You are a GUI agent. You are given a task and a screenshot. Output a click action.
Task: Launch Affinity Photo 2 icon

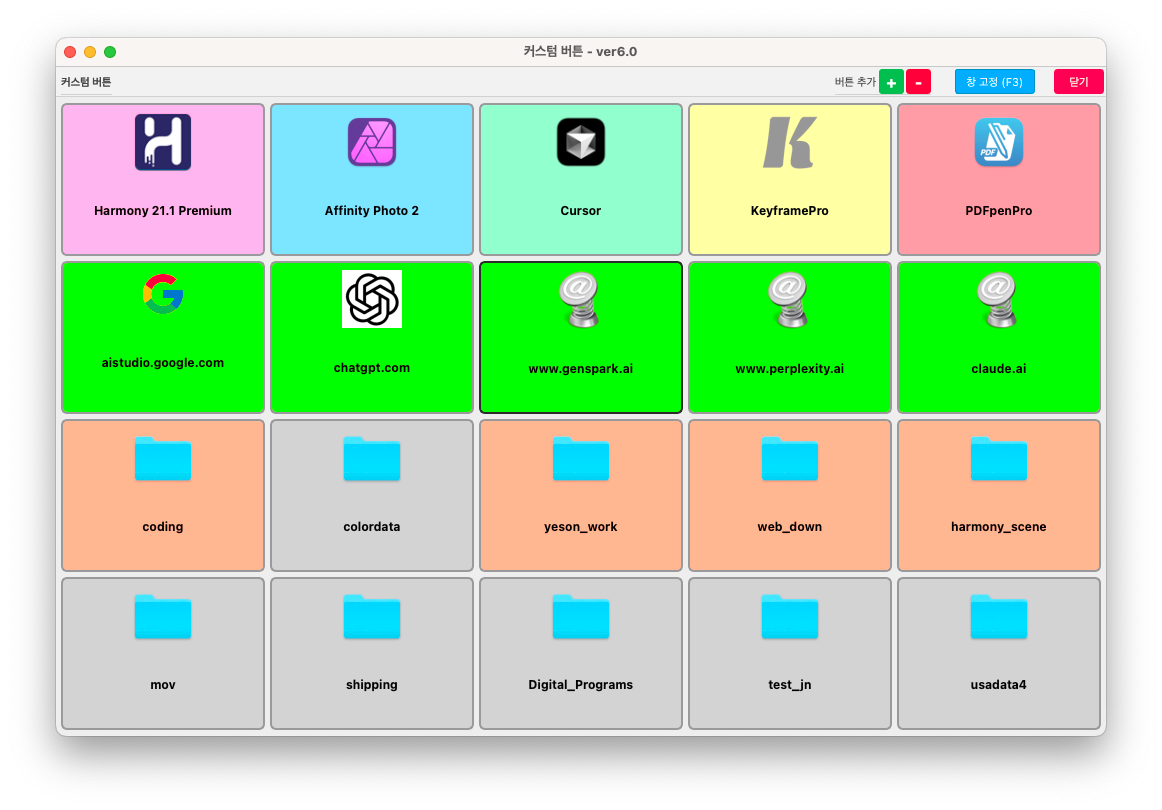372,142
